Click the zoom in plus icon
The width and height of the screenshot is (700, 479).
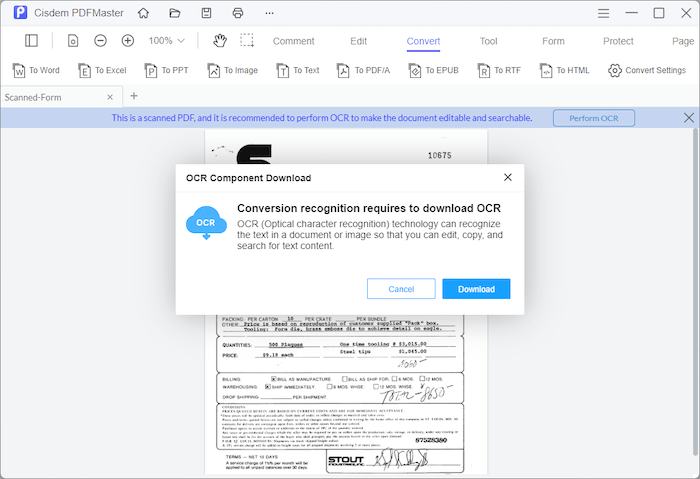coord(128,41)
